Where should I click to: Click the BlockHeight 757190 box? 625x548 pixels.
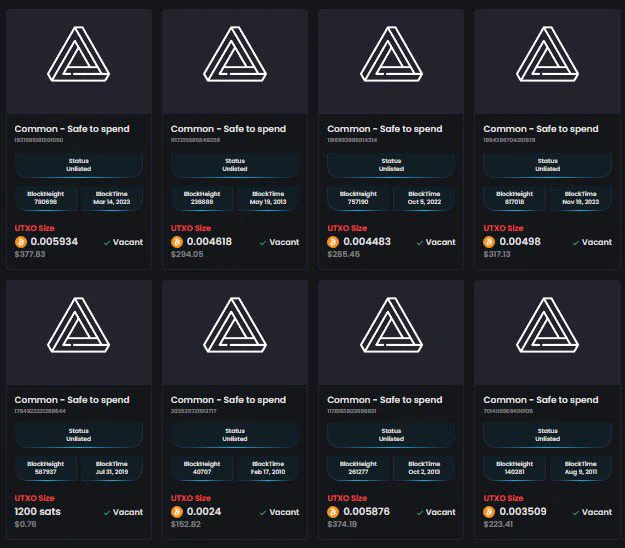[x=358, y=198]
